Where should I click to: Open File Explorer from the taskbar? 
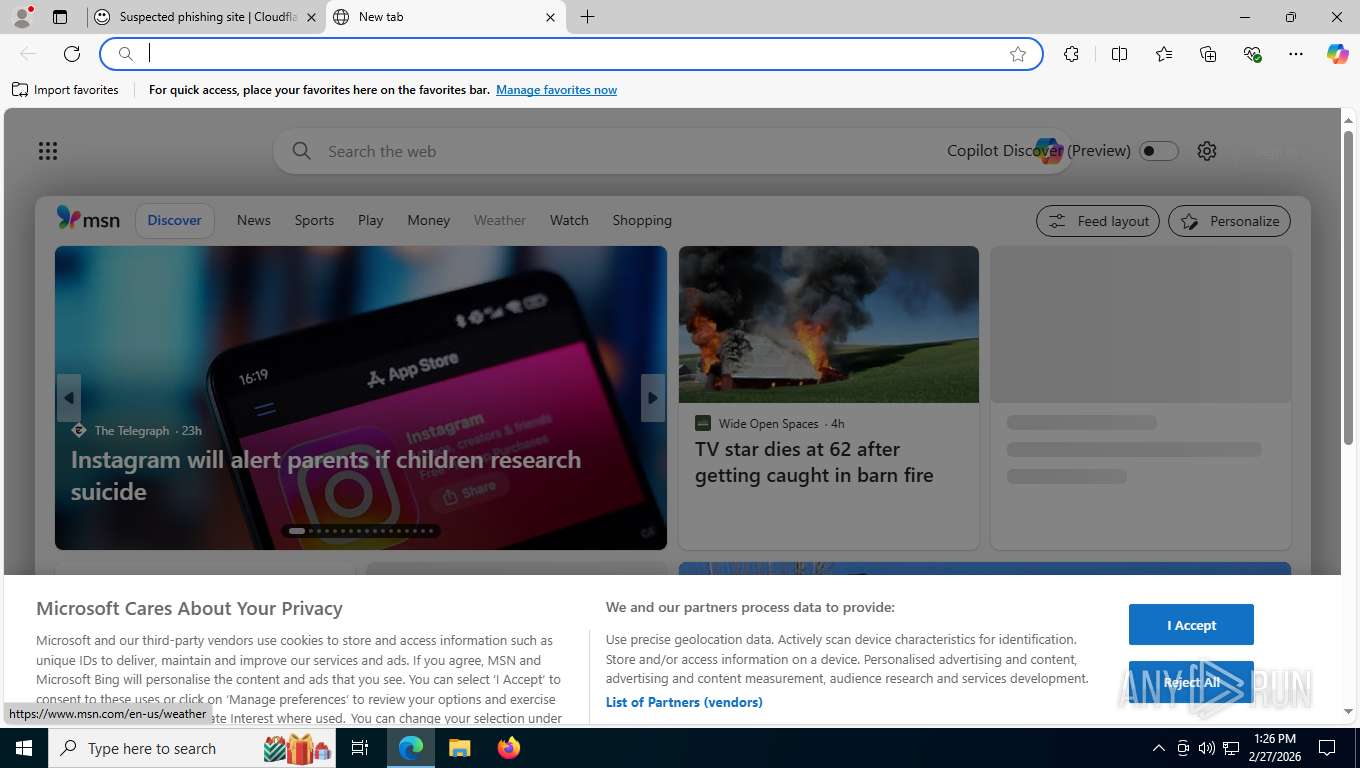(x=459, y=748)
